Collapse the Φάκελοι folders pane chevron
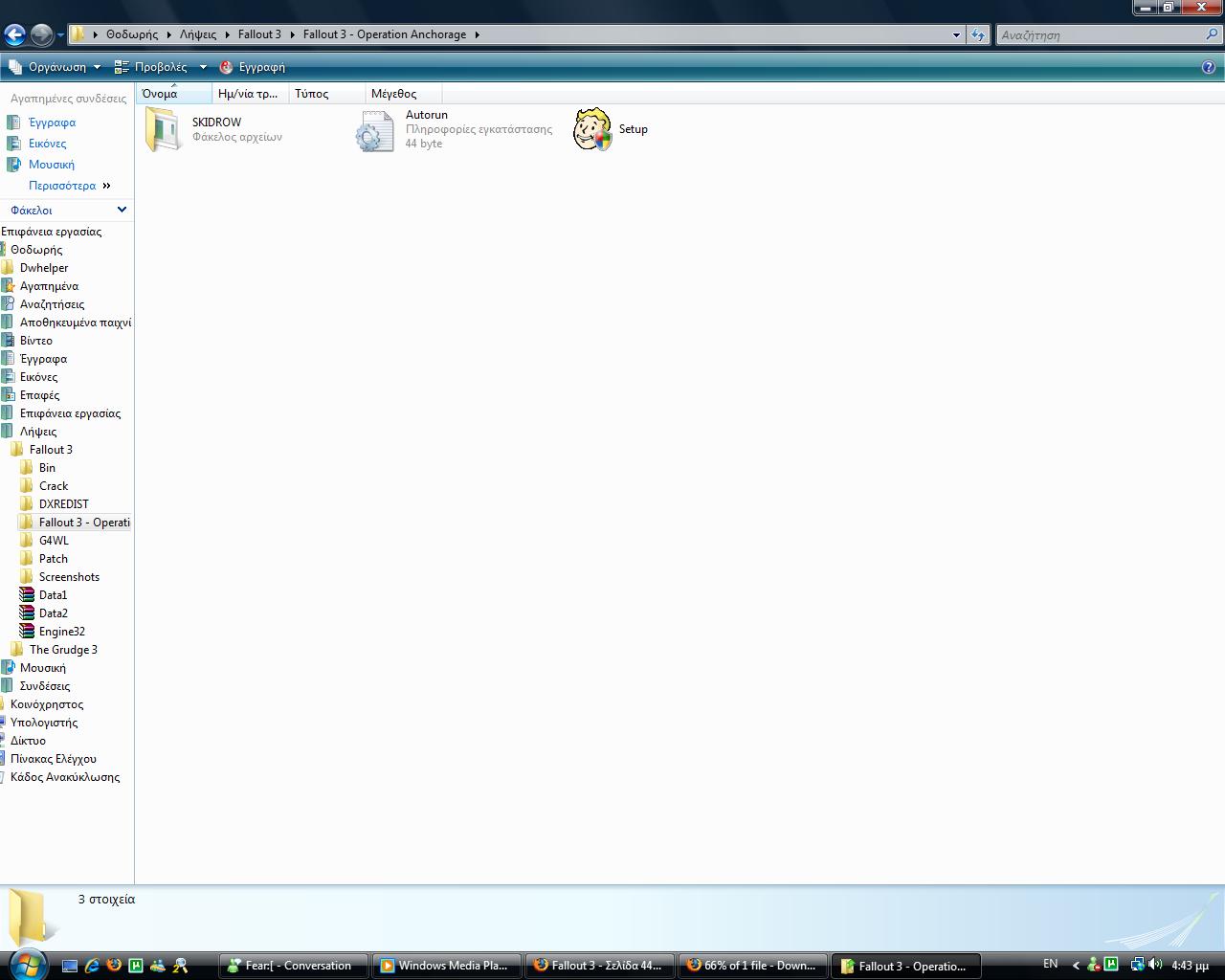The height and width of the screenshot is (980, 1225). pos(122,210)
